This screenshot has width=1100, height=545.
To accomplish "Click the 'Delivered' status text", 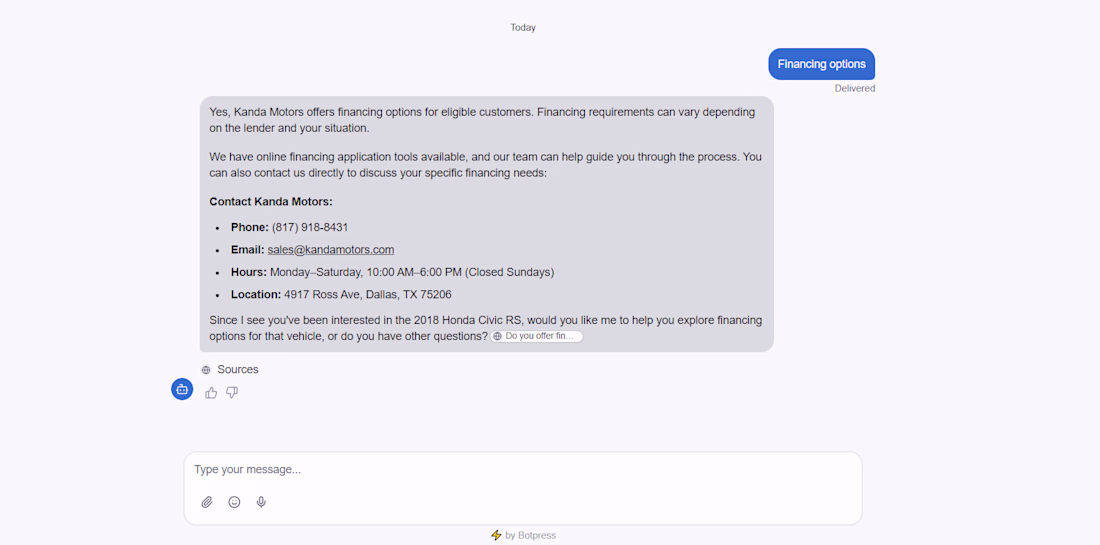I will click(x=854, y=88).
